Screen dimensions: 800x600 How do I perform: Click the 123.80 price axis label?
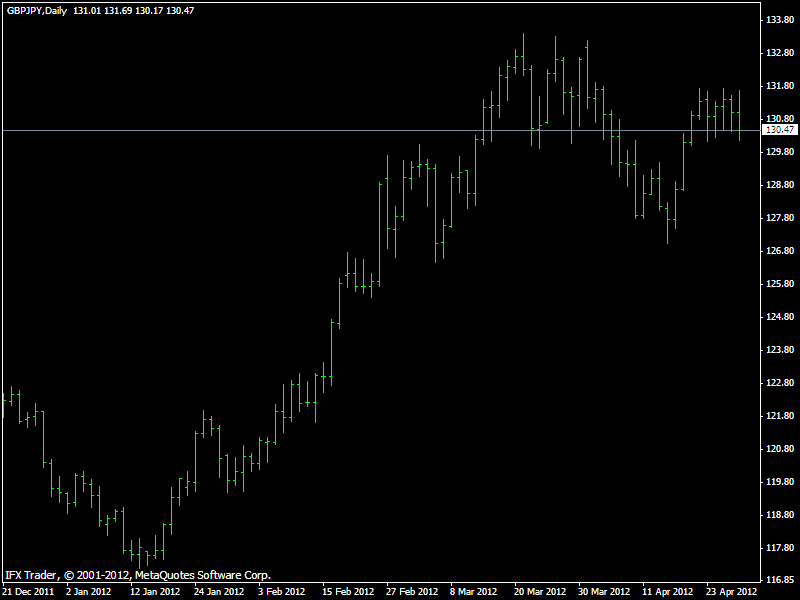coord(780,350)
